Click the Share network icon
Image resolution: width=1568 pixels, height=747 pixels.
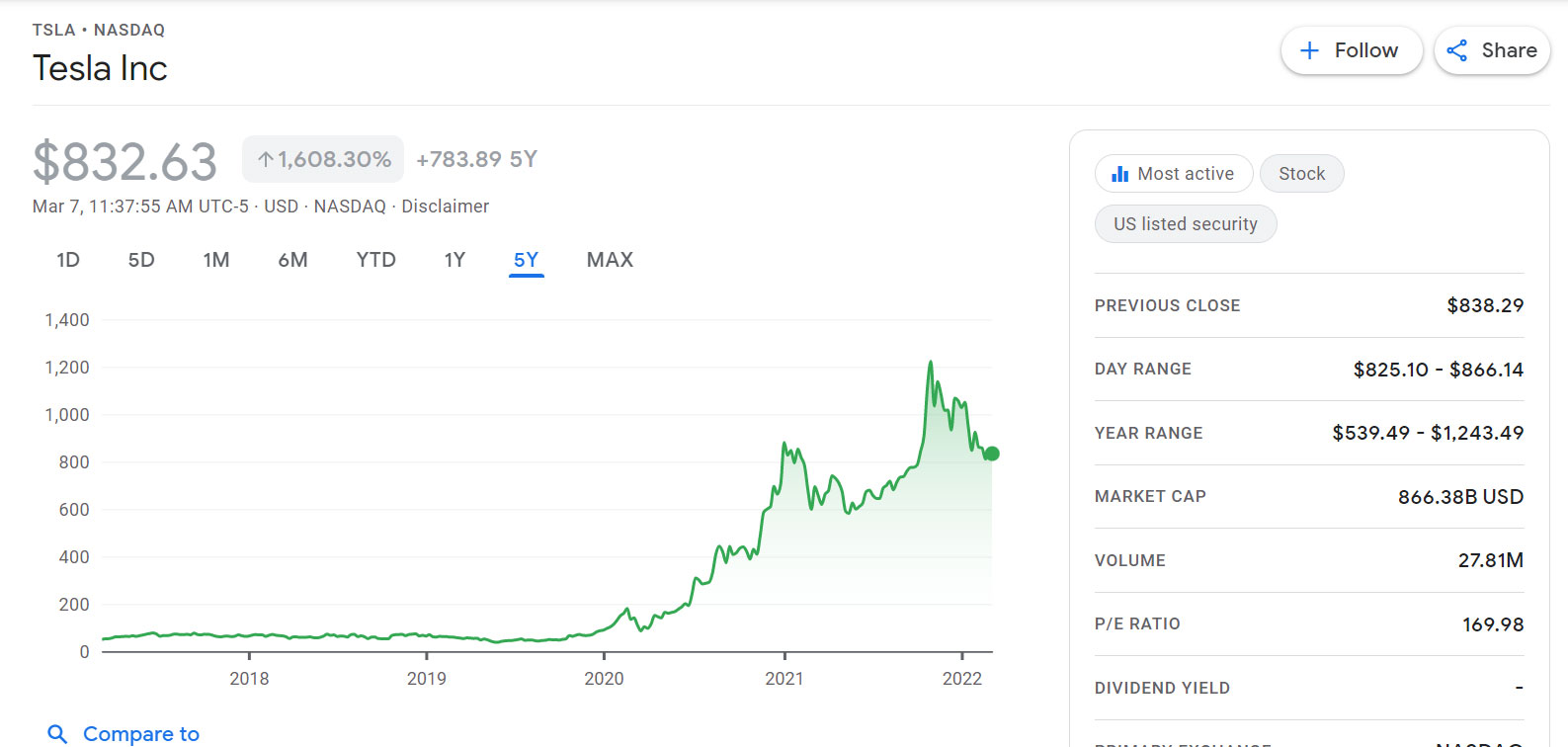(1456, 50)
